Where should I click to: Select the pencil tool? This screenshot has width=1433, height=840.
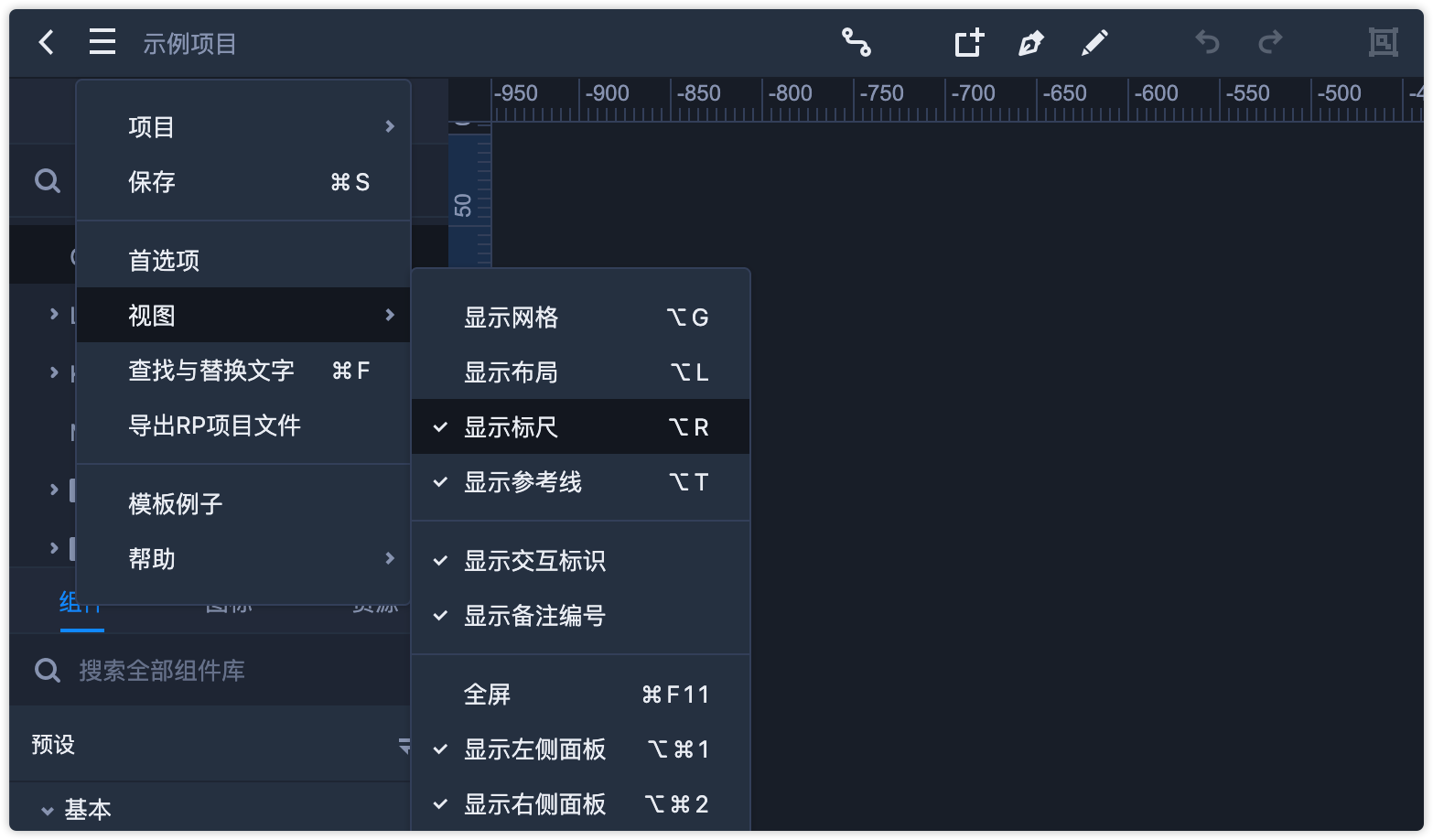1094,42
